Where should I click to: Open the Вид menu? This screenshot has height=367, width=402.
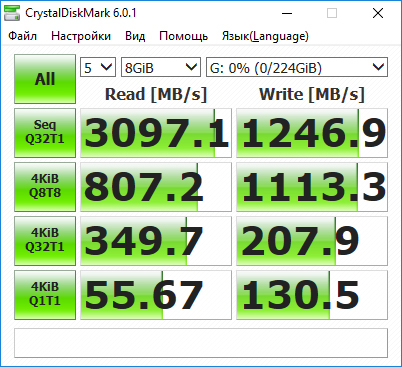[x=135, y=36]
